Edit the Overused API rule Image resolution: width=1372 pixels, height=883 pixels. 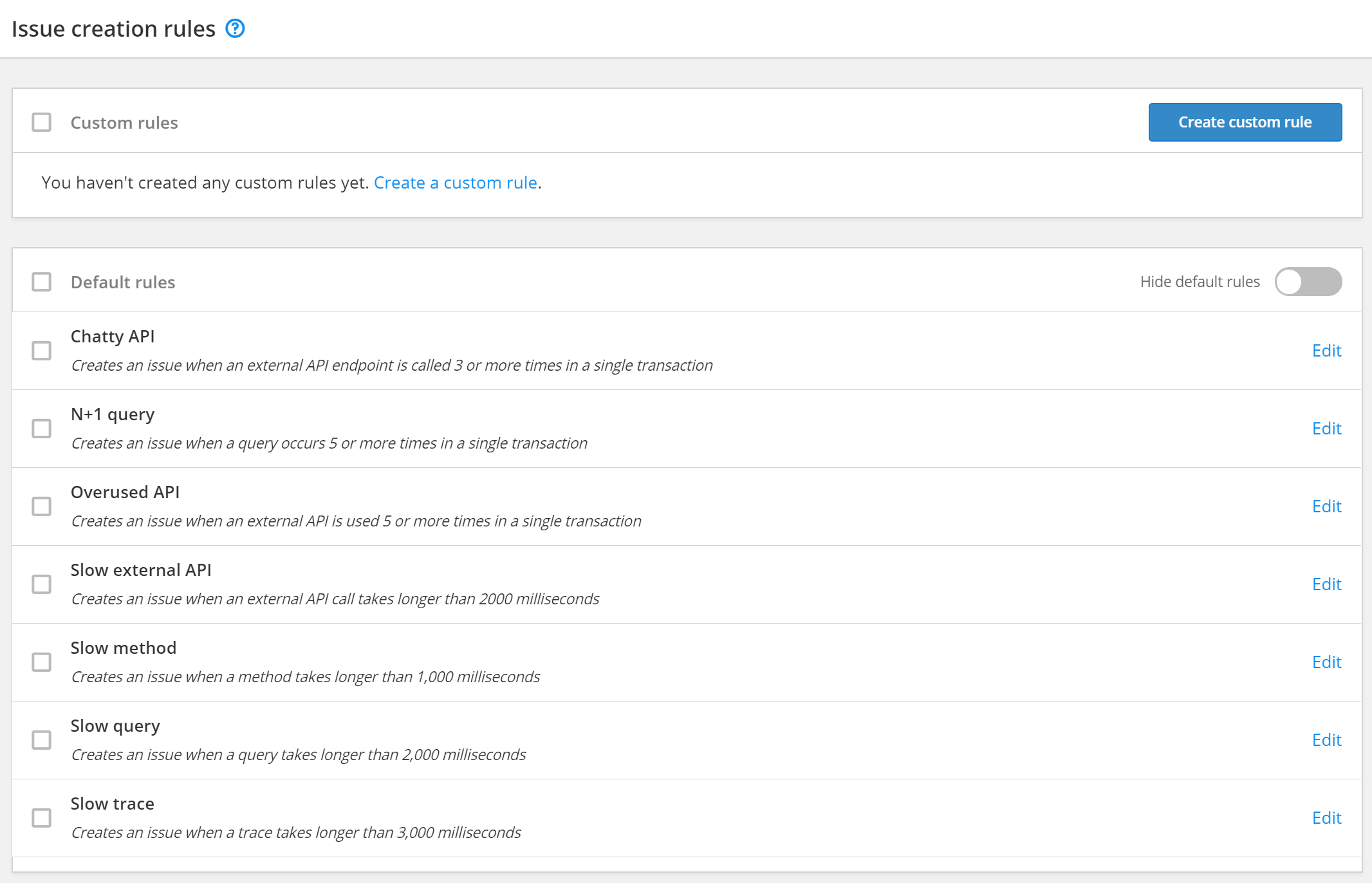[1326, 507]
